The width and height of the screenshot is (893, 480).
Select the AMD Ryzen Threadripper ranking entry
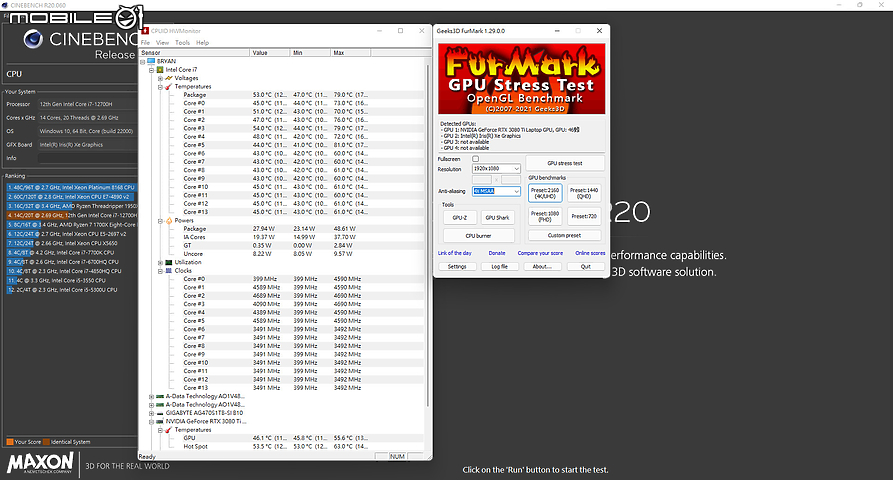(71, 206)
